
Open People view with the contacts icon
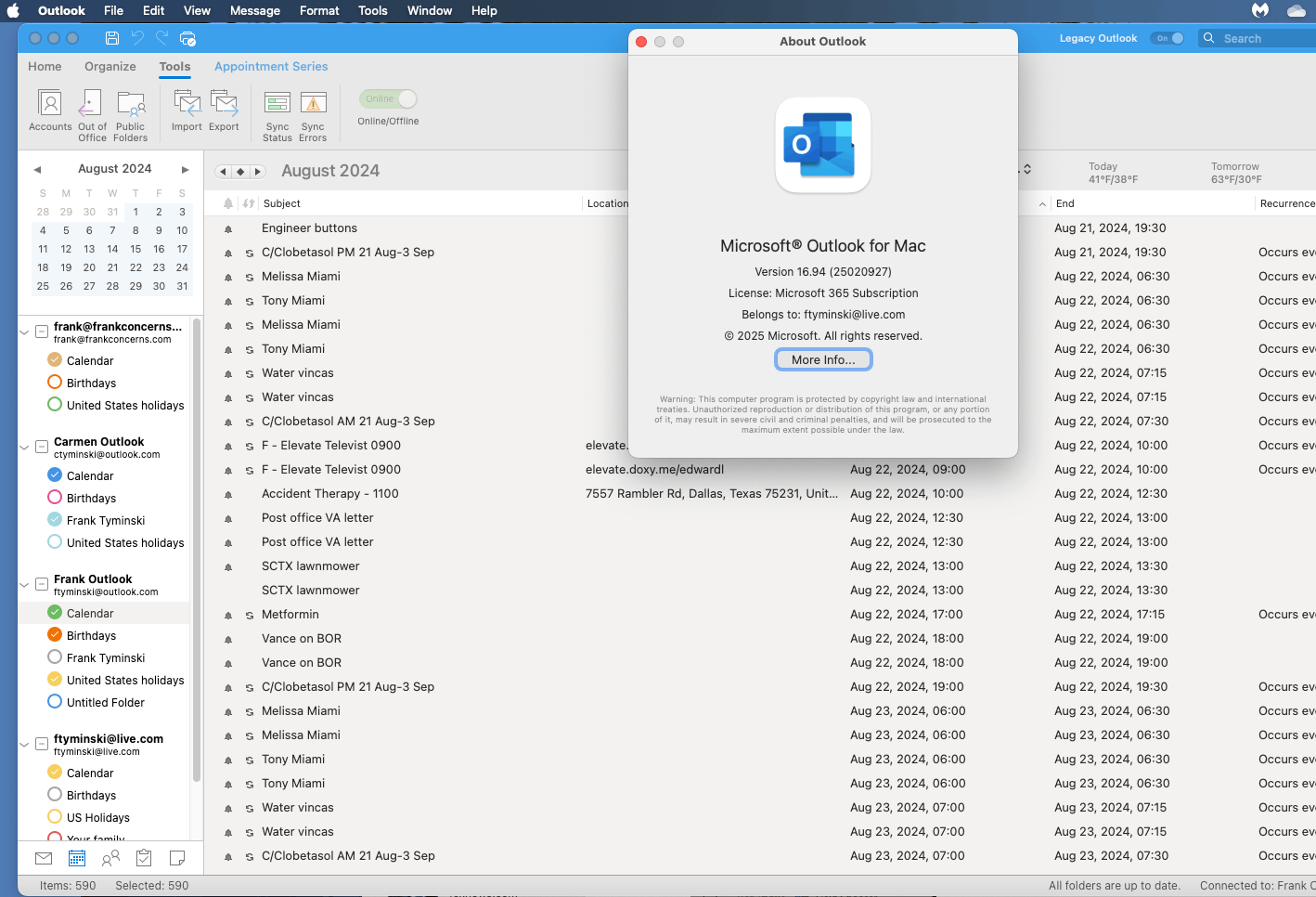tap(110, 858)
